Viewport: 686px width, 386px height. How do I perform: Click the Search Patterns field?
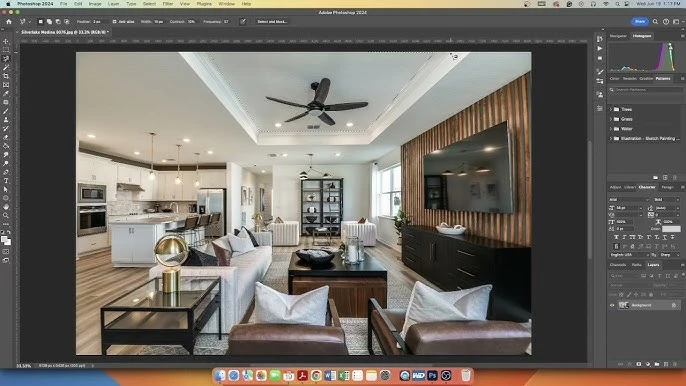tap(646, 90)
